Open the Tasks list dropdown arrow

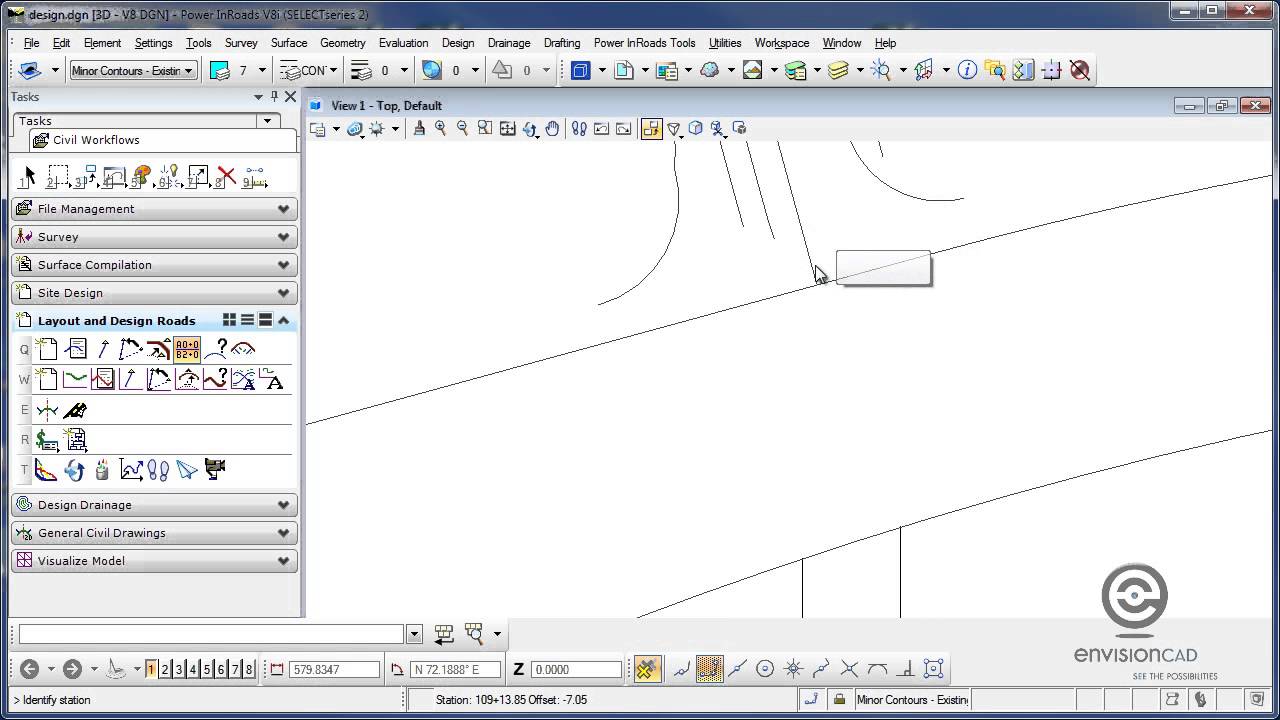[x=267, y=121]
